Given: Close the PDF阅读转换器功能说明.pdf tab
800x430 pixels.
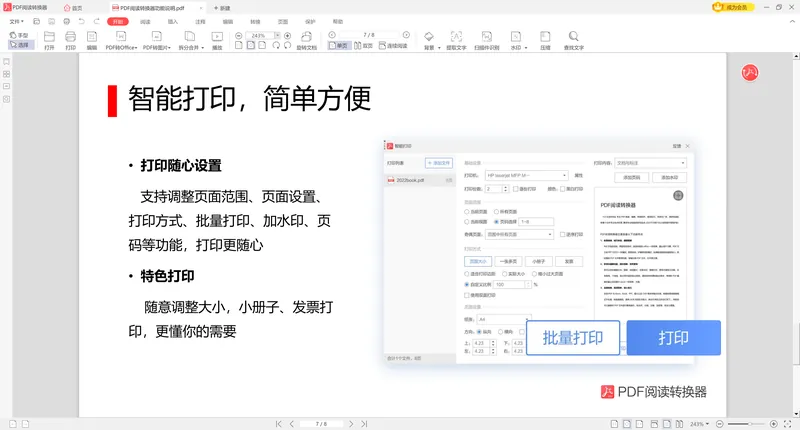Looking at the screenshot, I should pos(201,8).
